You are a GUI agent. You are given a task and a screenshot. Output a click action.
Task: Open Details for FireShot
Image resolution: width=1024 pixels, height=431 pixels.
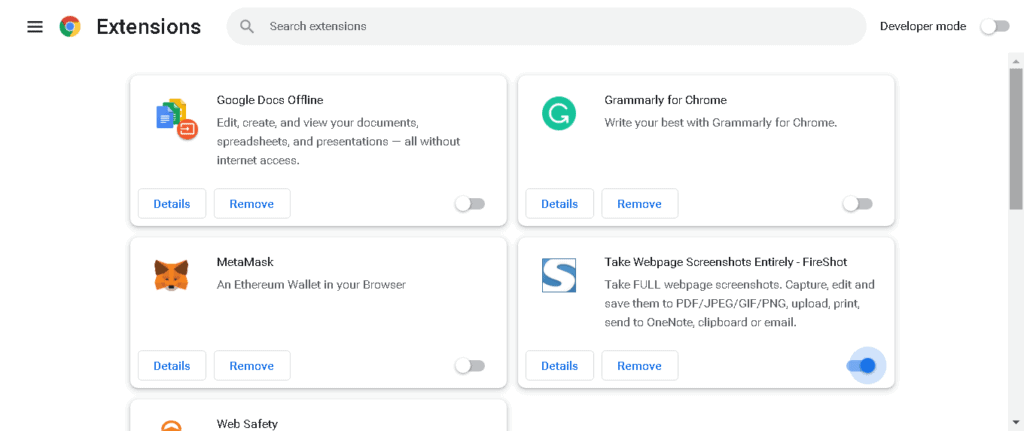560,366
